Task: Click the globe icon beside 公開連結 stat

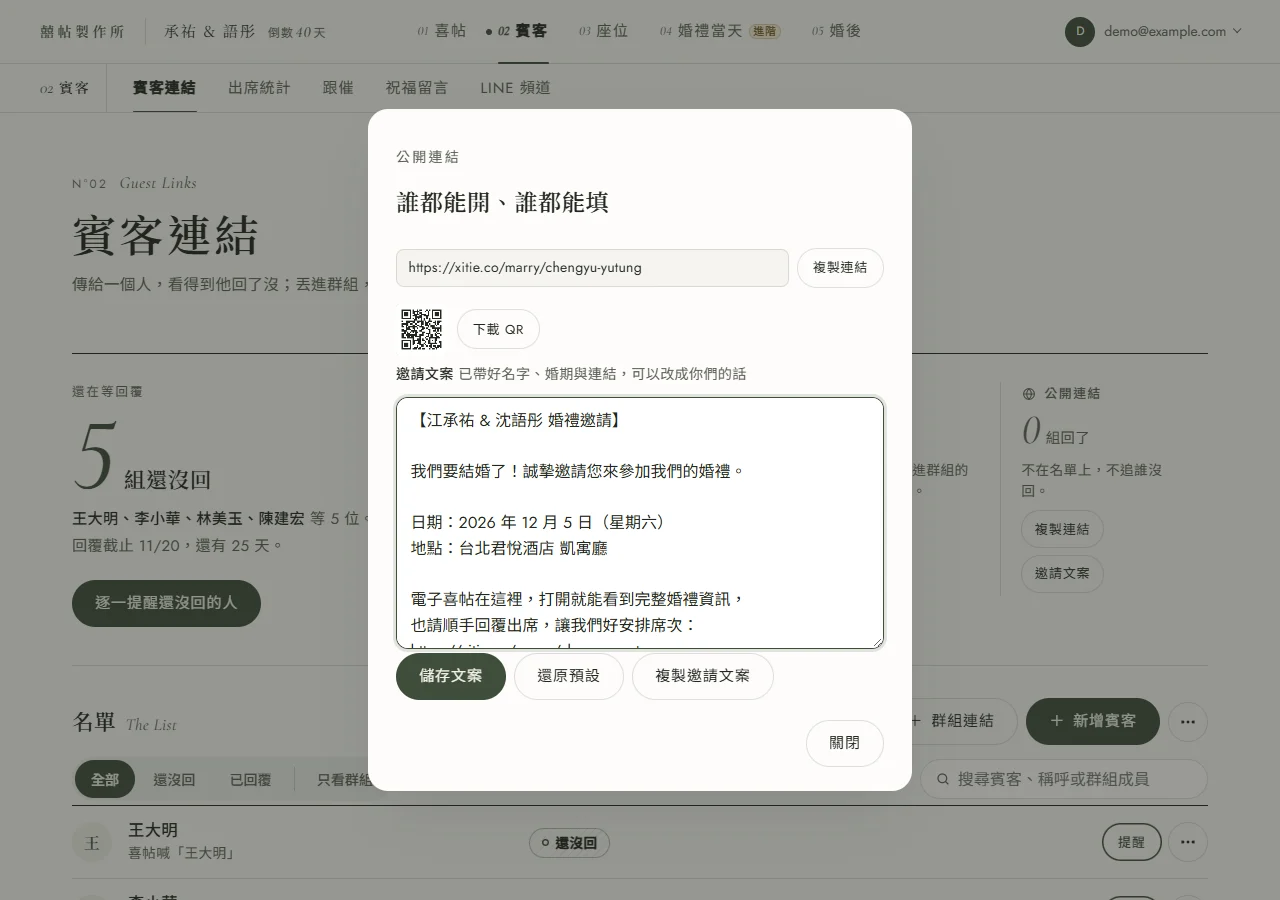Action: tap(1029, 394)
